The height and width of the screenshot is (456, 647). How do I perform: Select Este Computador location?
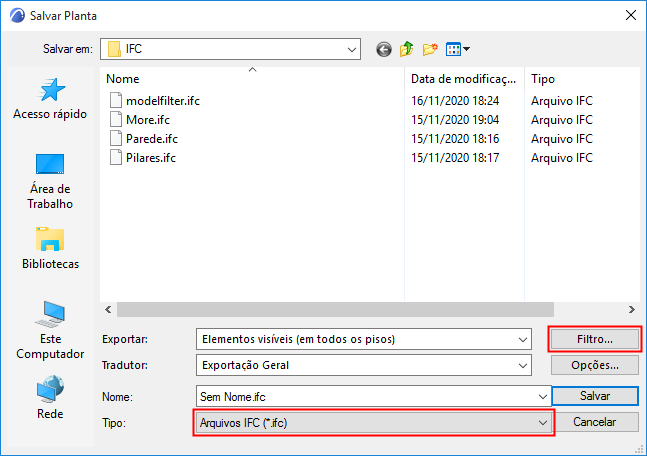[50, 330]
